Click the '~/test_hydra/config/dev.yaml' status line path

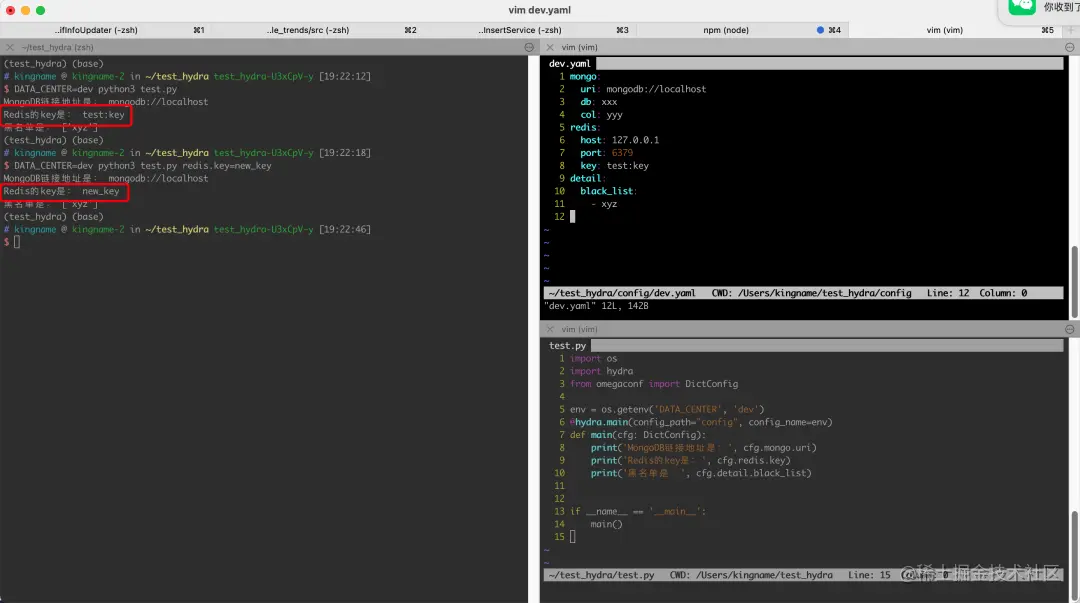tap(621, 293)
